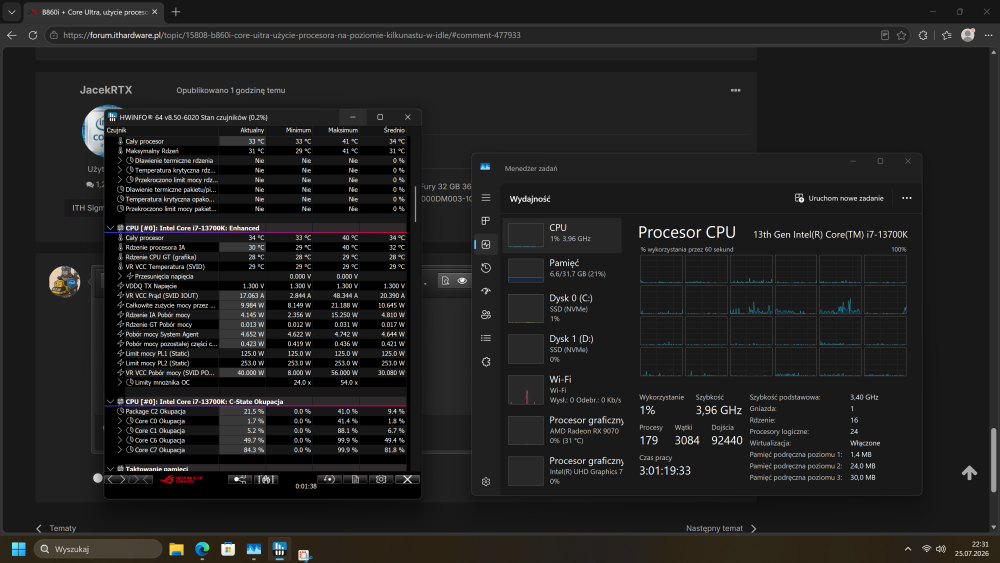
Task: Open Details page in Task Manager sidebar
Action: click(x=486, y=338)
